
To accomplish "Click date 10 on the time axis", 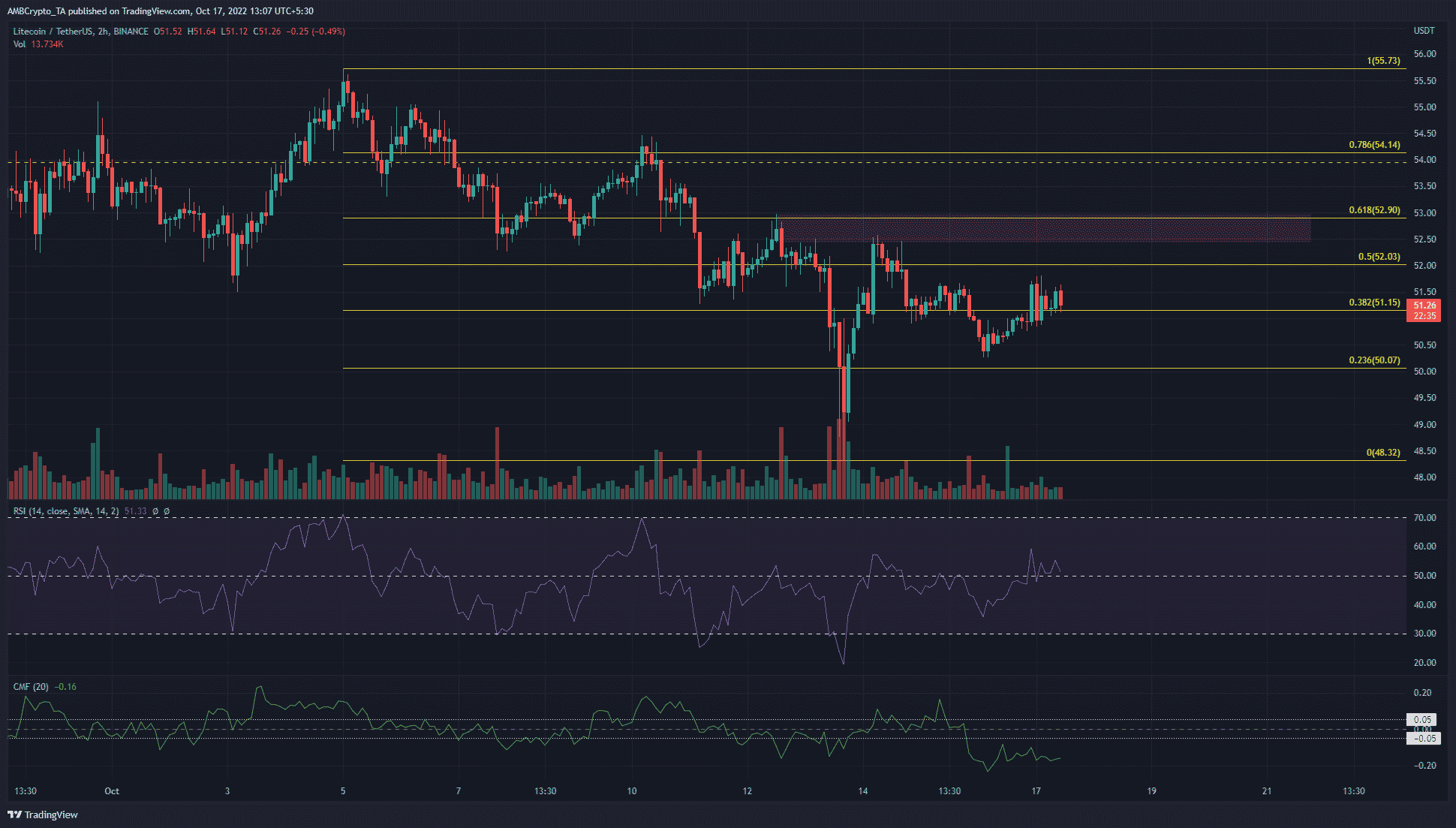I will (x=632, y=791).
